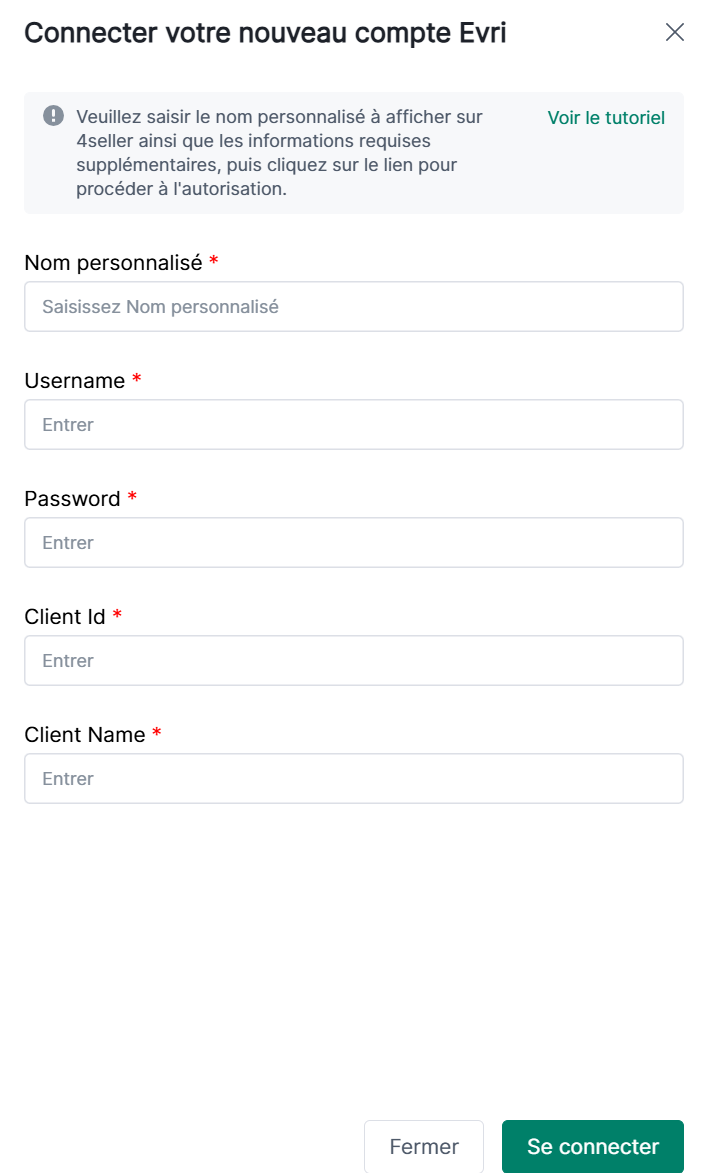The image size is (719, 1173).
Task: Click the exclamation info icon
Action: coord(54,116)
